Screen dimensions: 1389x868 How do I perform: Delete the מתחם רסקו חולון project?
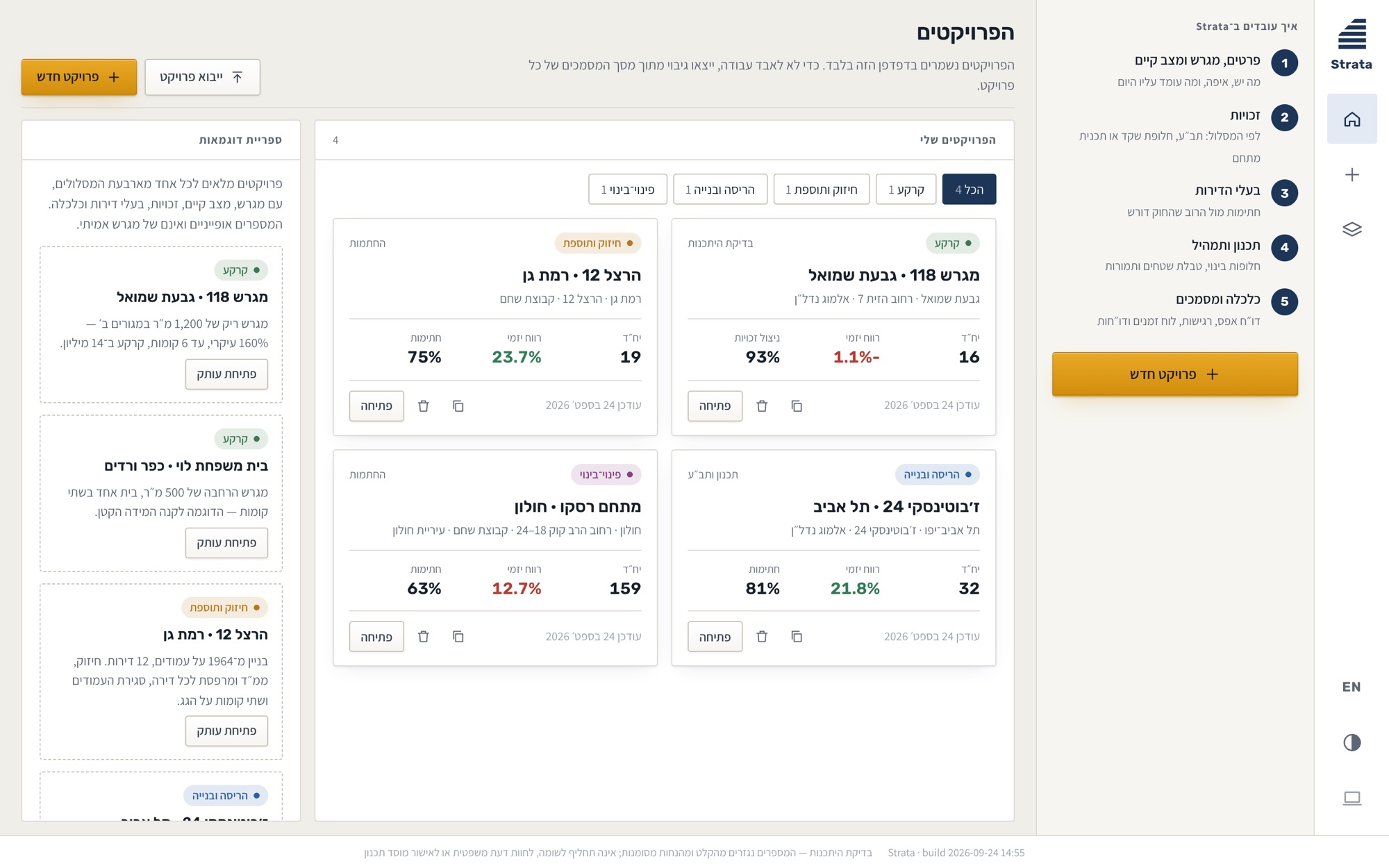tap(424, 637)
